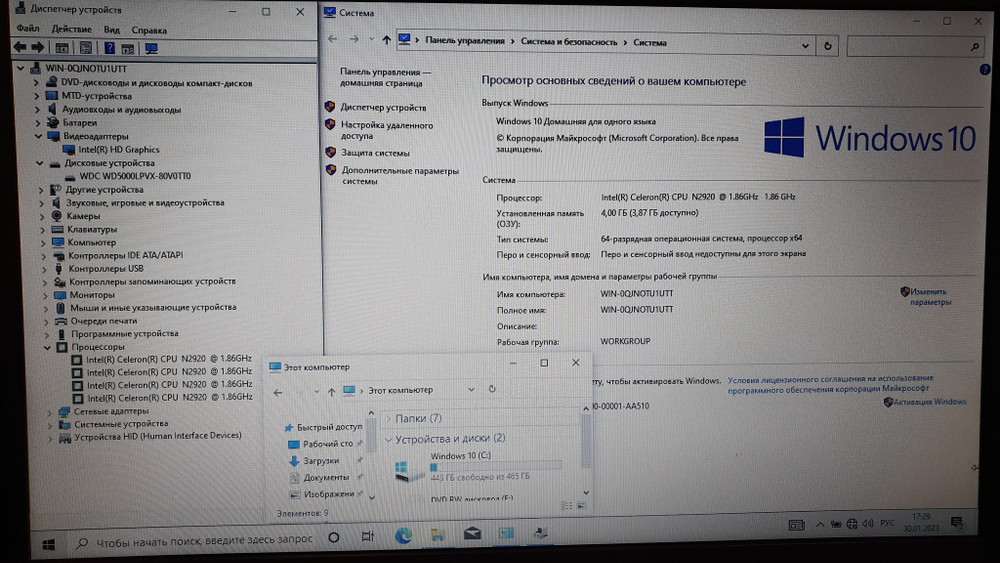1000x563 pixels.
Task: Open Дополнительные параметры системы link
Action: pyautogui.click(x=400, y=176)
